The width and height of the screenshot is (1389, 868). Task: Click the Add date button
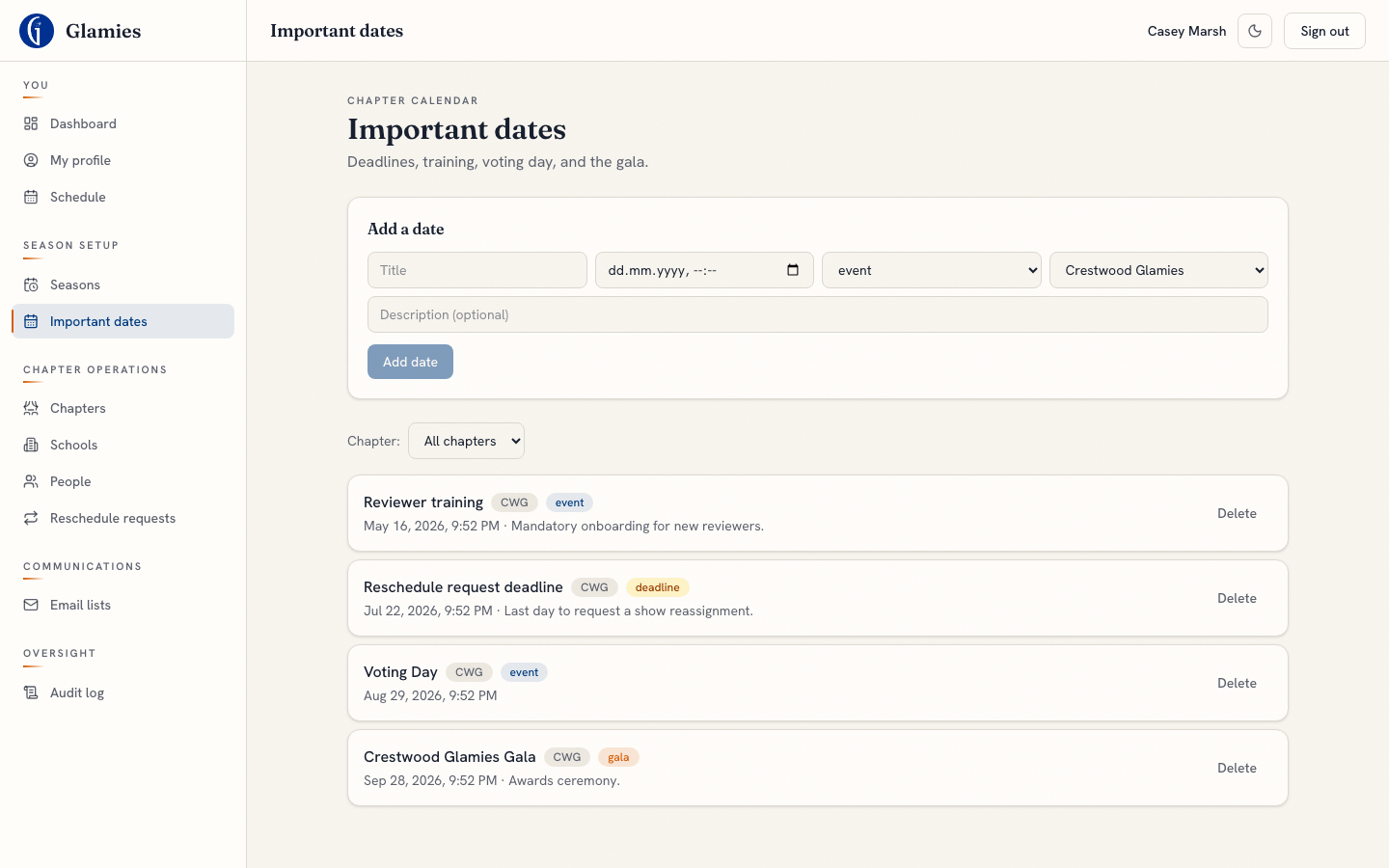(410, 362)
